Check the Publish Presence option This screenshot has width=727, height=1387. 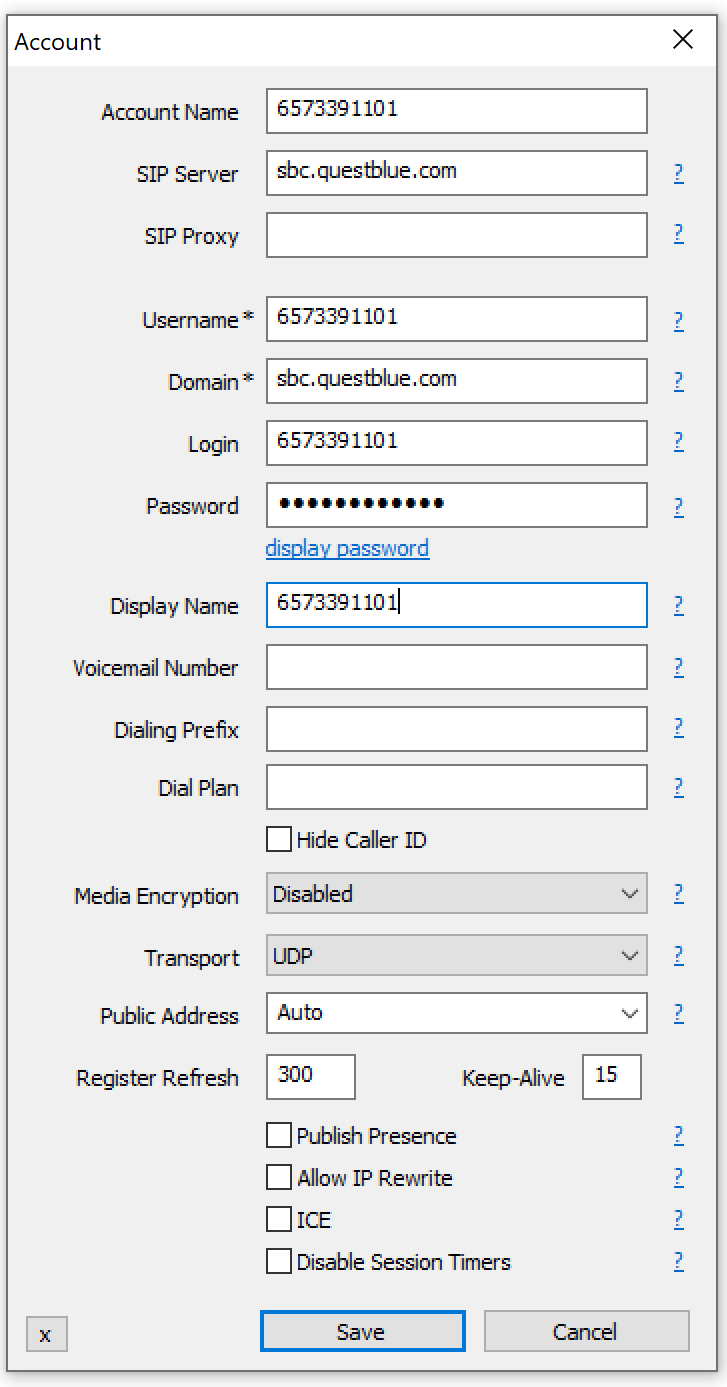[x=279, y=1136]
